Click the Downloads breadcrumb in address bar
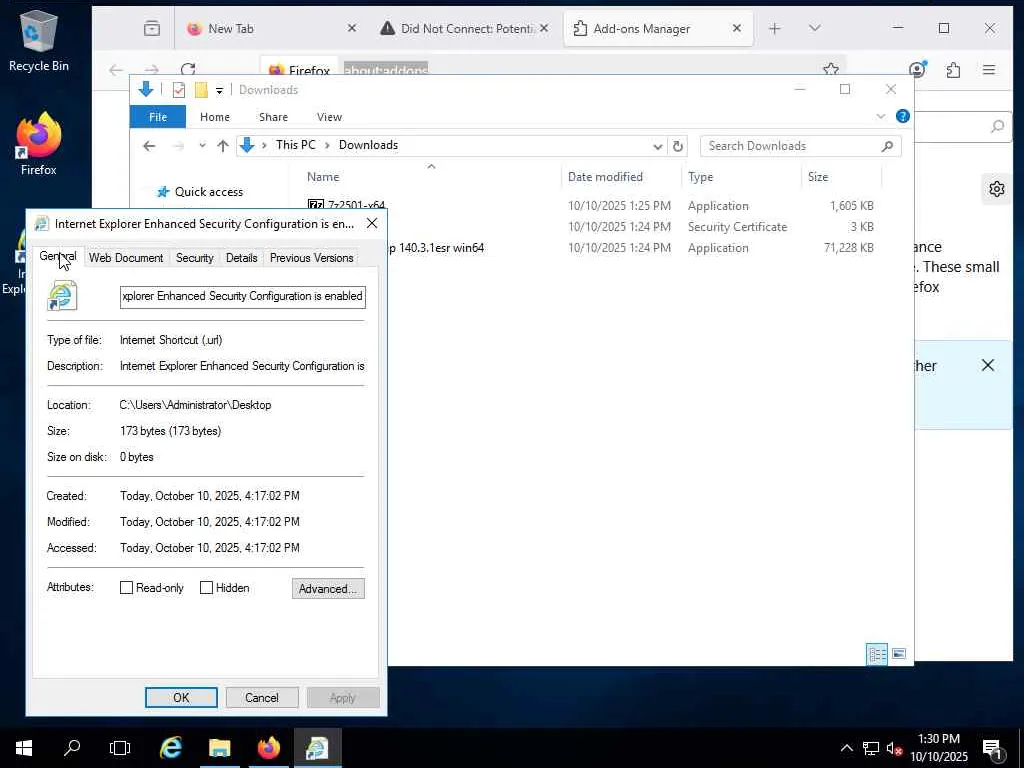Image resolution: width=1024 pixels, height=768 pixels. pos(368,145)
